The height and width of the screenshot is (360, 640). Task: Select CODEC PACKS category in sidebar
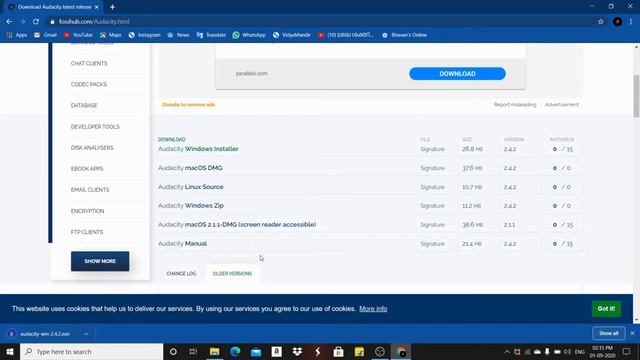pyautogui.click(x=89, y=84)
